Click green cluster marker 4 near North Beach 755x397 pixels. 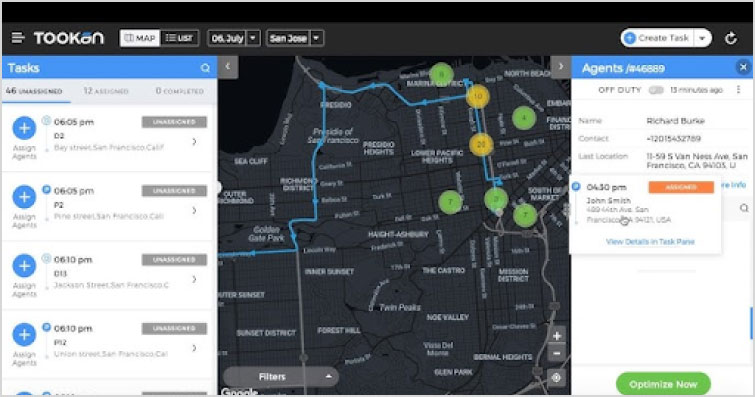pos(524,118)
